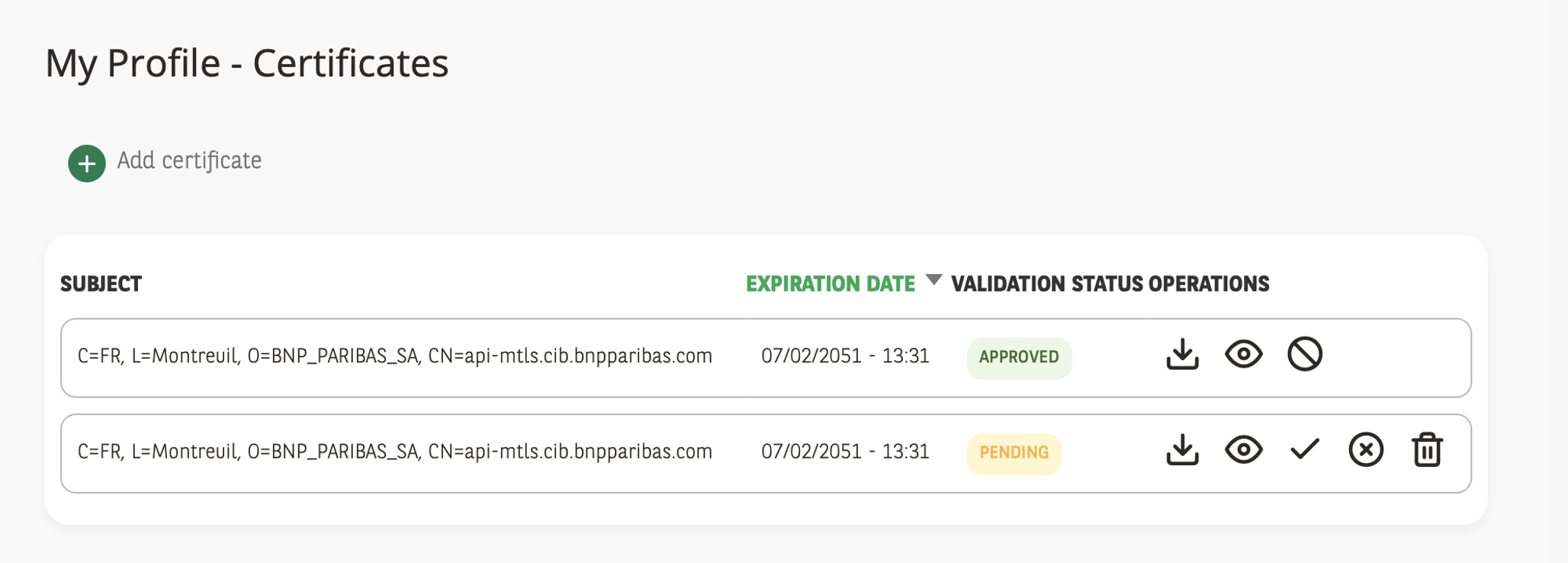Approve the pending certificate with checkmark
Screen dimensions: 1568x563
tap(1304, 450)
